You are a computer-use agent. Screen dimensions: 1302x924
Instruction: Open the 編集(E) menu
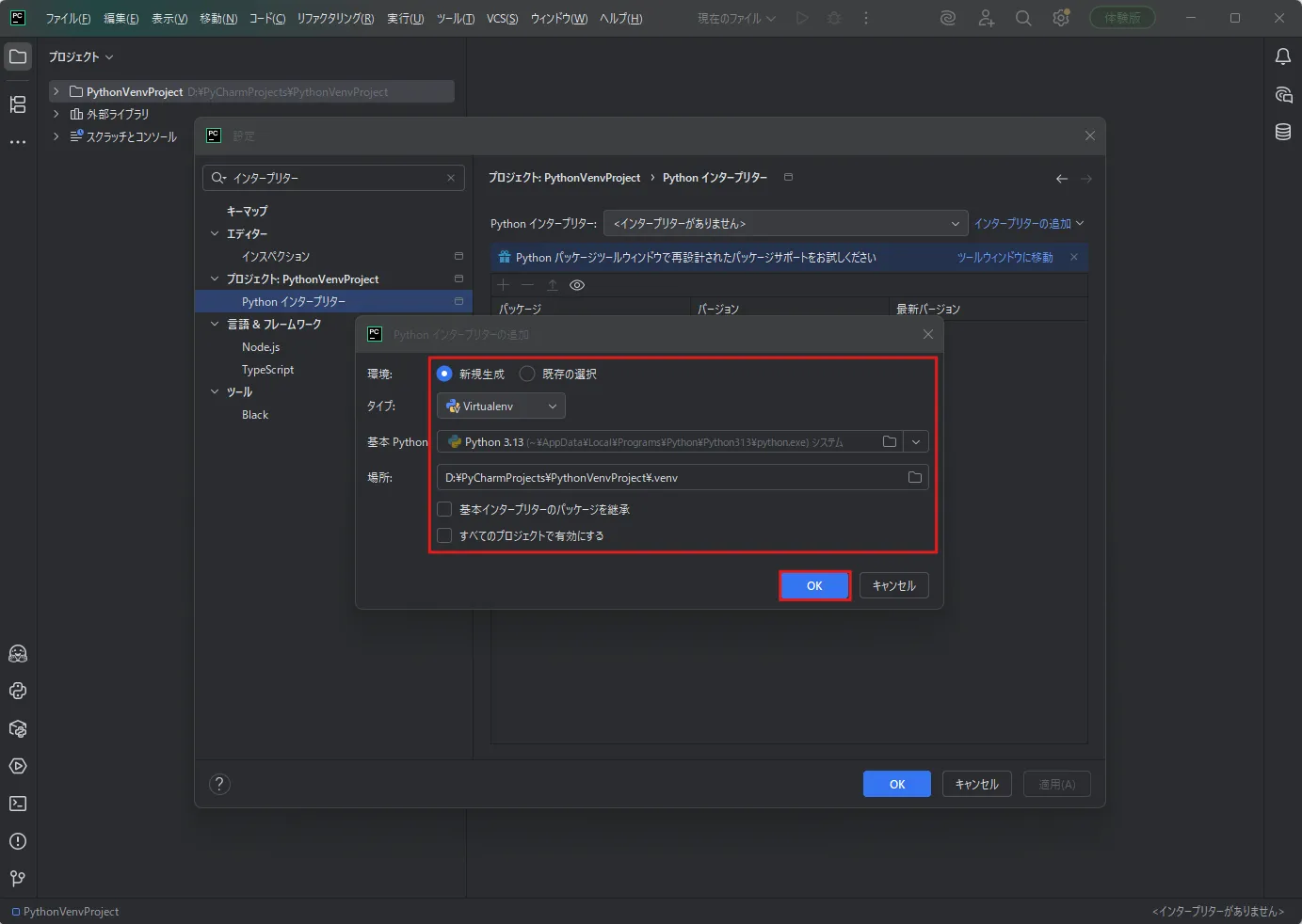click(x=121, y=18)
